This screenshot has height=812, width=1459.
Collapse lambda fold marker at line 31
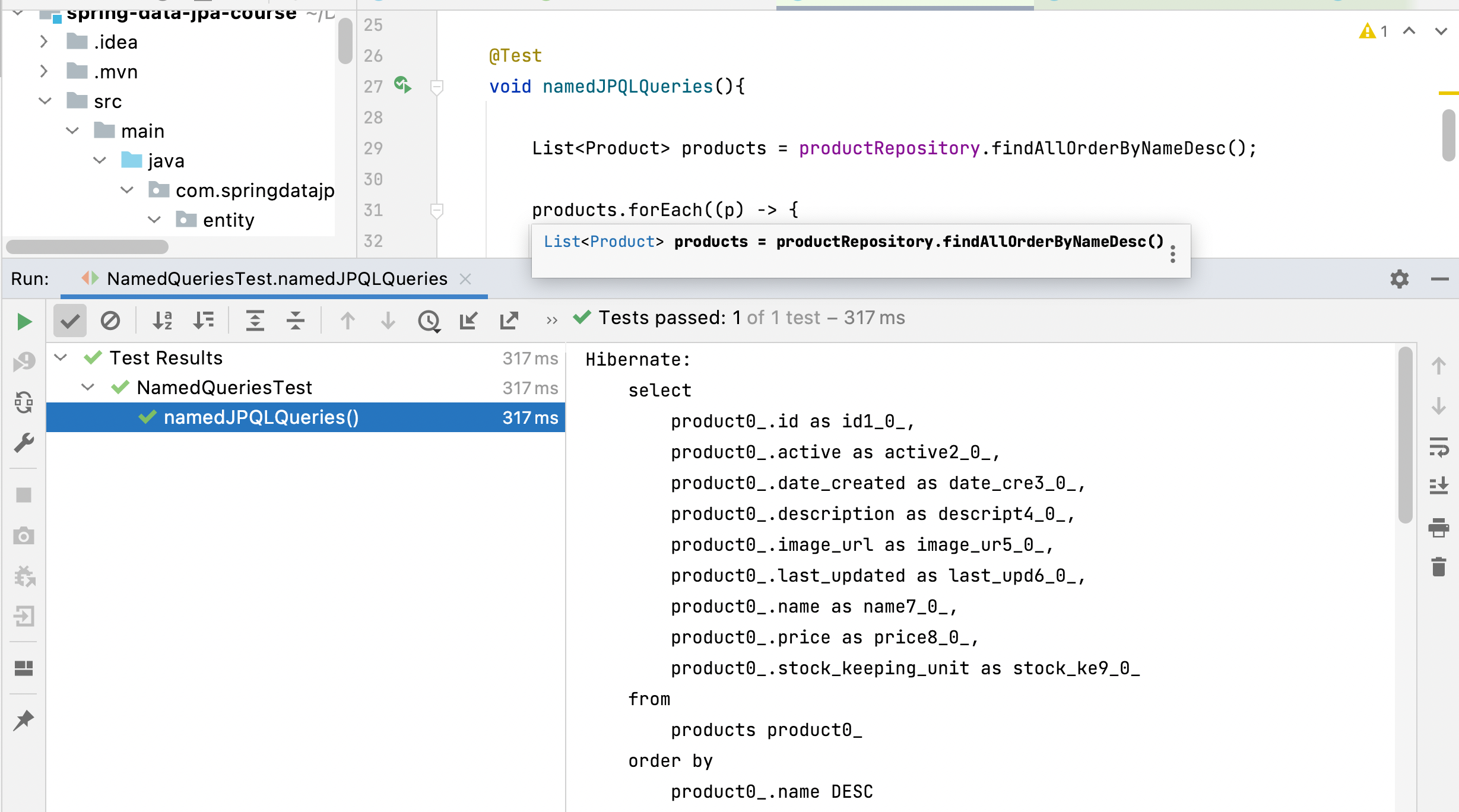click(437, 211)
